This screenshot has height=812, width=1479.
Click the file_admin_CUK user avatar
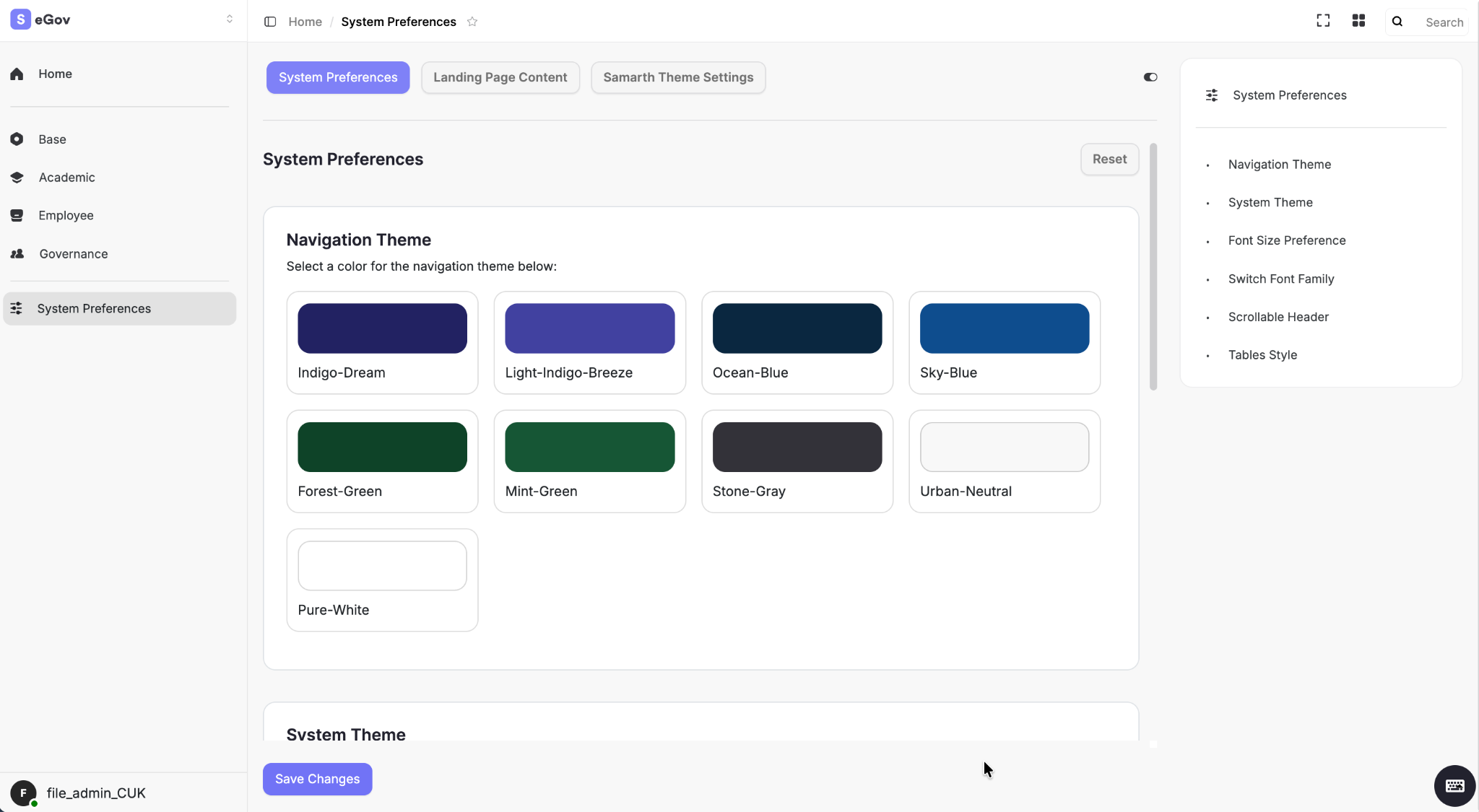(23, 793)
